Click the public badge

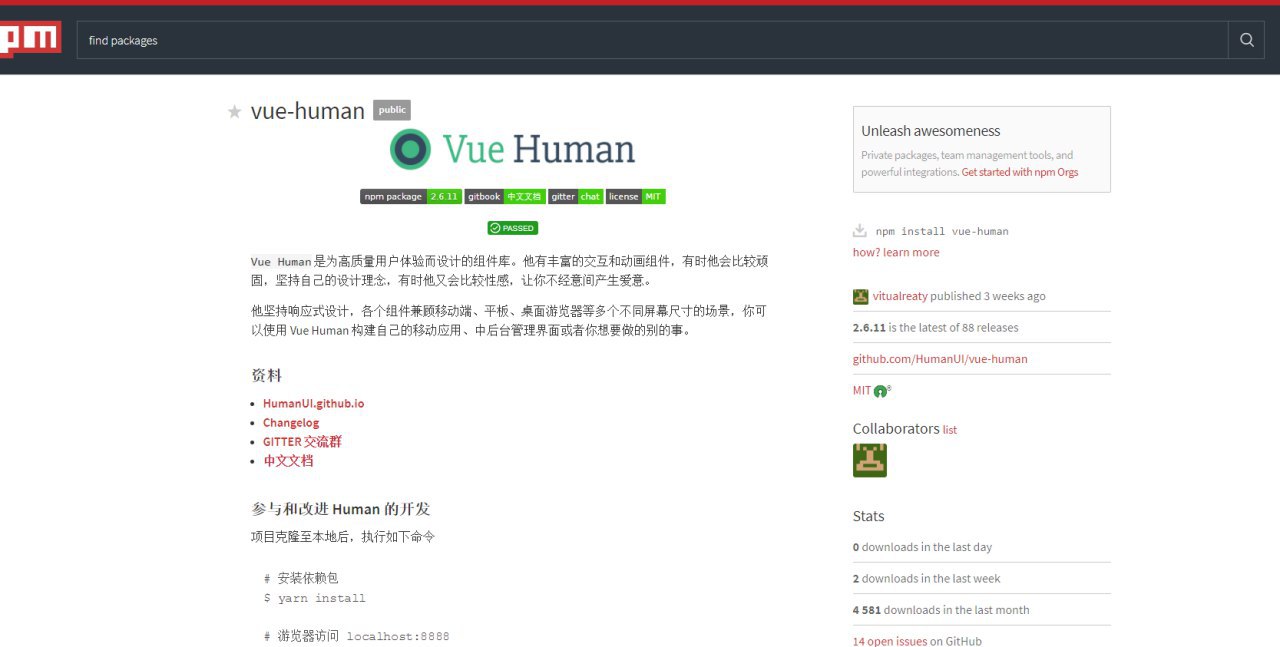tap(392, 110)
